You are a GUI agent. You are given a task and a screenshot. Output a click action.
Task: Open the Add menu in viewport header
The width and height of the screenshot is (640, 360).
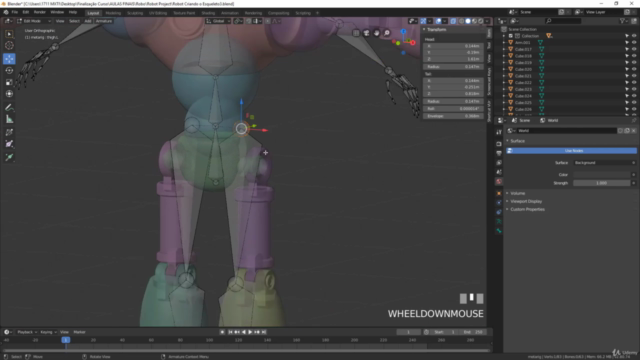click(87, 21)
